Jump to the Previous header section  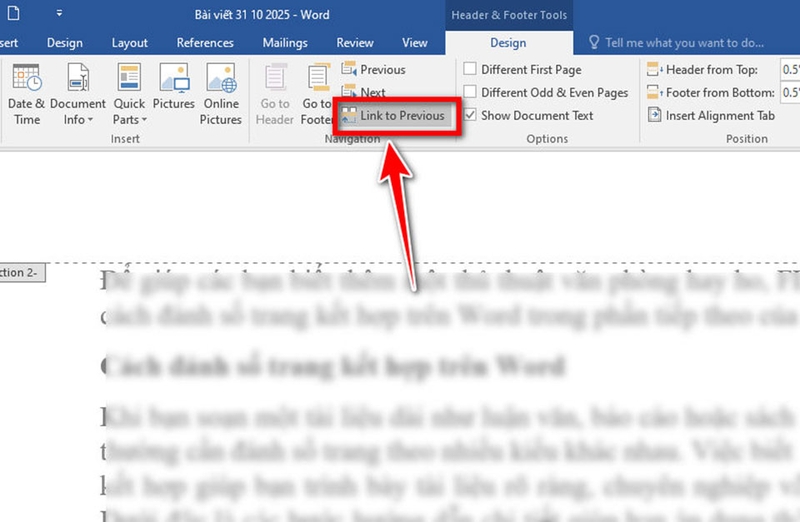pyautogui.click(x=373, y=69)
